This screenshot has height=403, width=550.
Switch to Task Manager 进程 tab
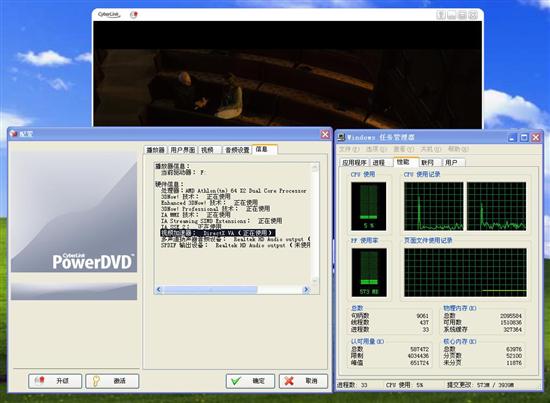(381, 163)
